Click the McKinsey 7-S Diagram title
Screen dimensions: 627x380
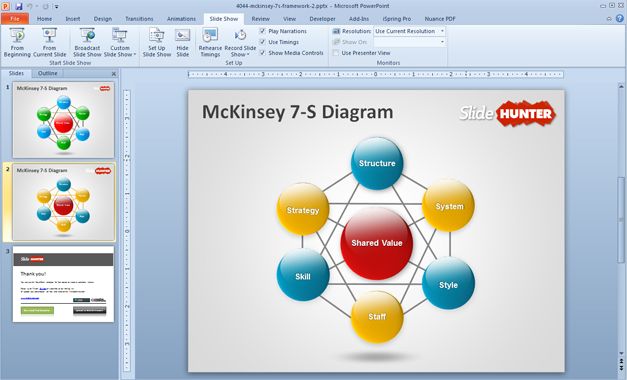pos(298,112)
